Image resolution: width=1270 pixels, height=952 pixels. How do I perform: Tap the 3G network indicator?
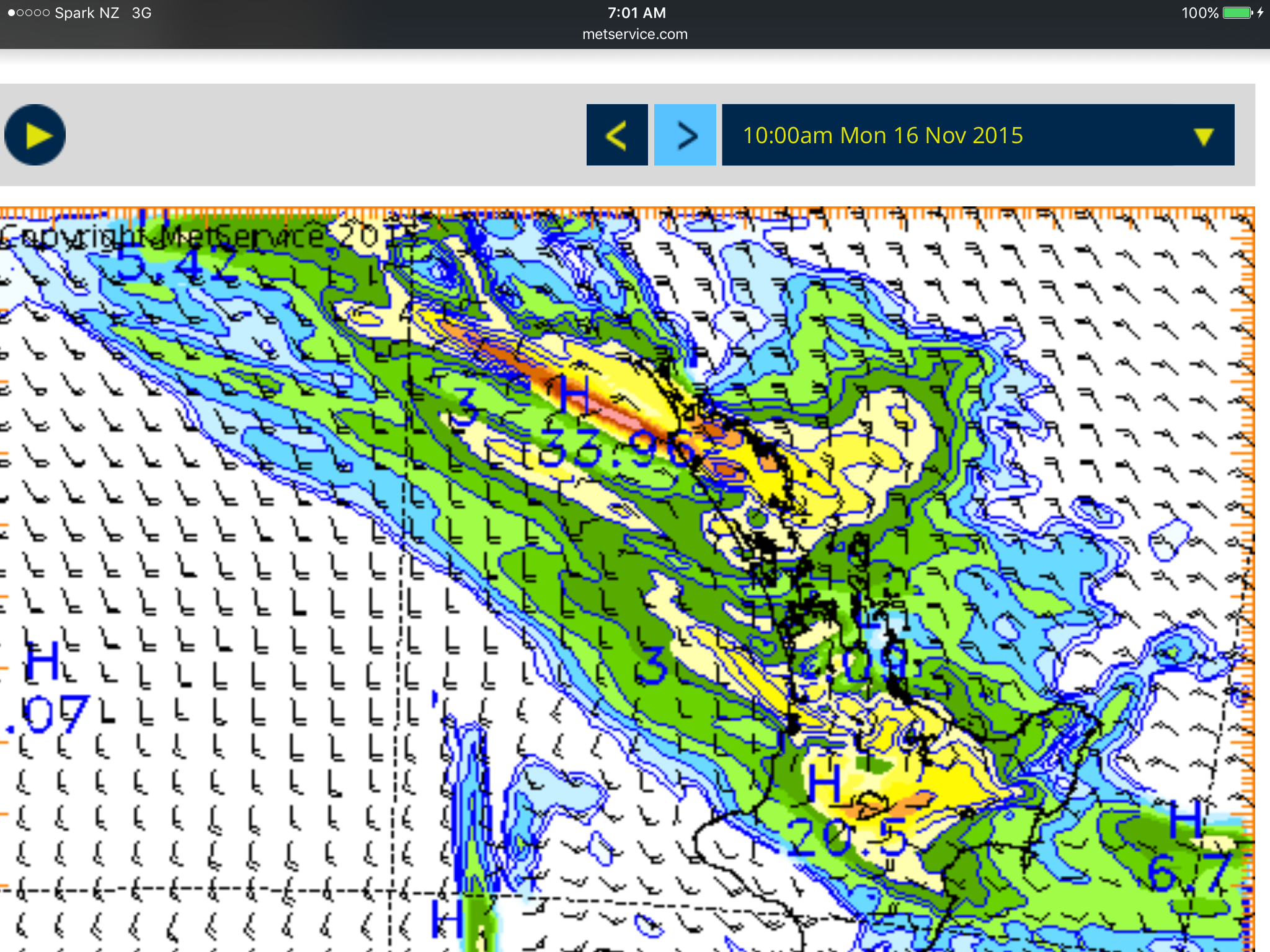point(141,13)
